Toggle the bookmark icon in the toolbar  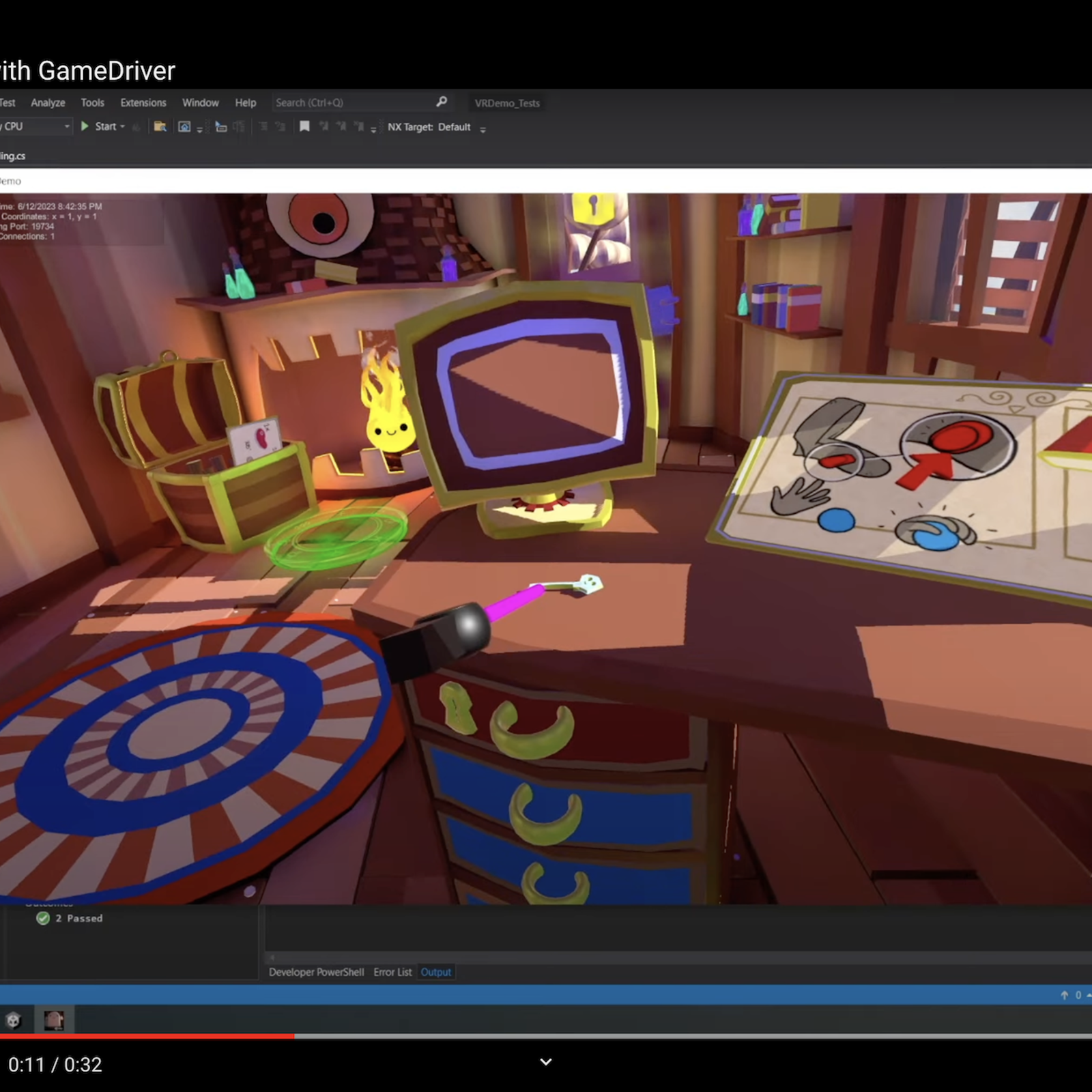tap(304, 126)
